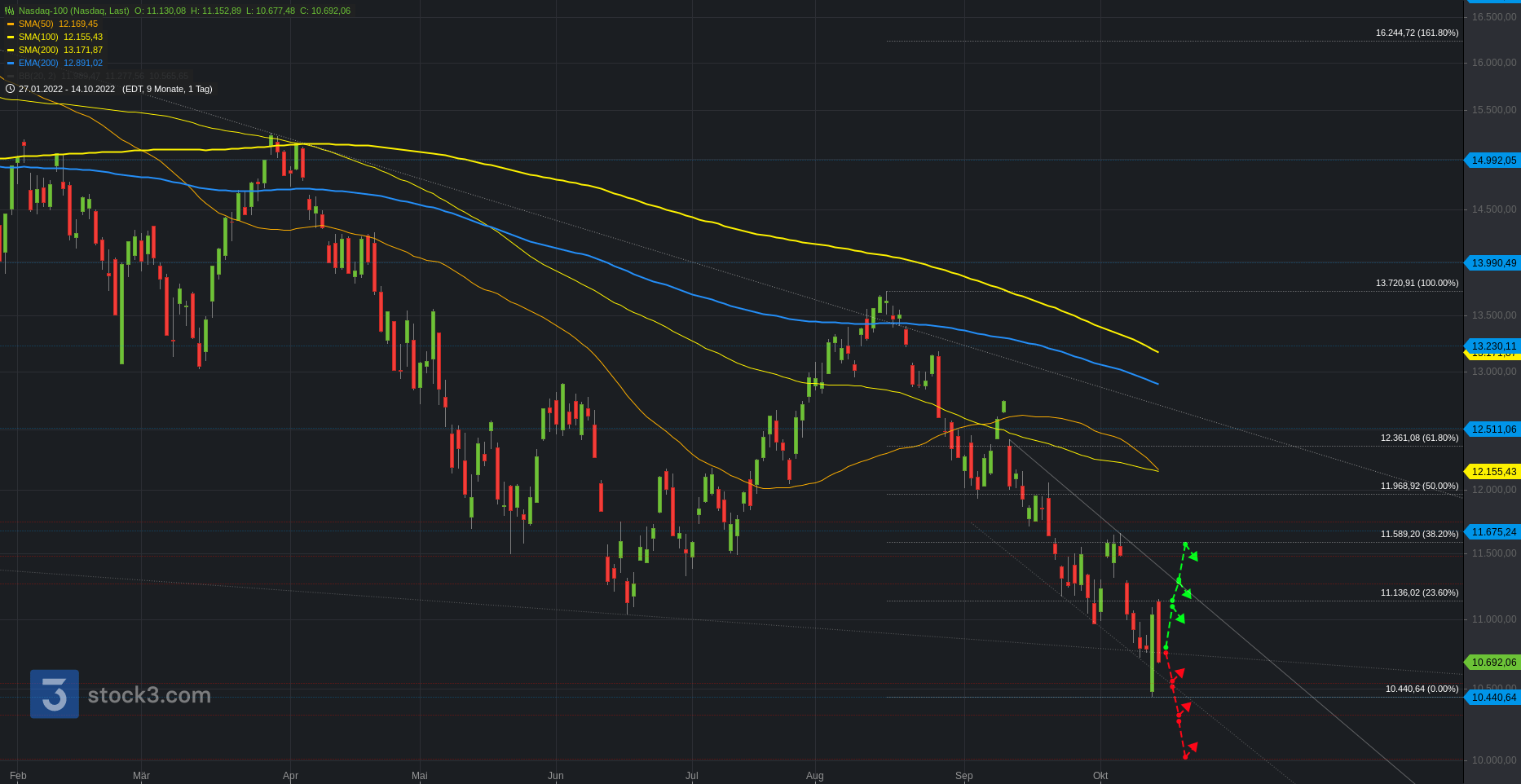Click the blue EMA(200) color marker
The height and width of the screenshot is (784, 1521).
coord(11,64)
